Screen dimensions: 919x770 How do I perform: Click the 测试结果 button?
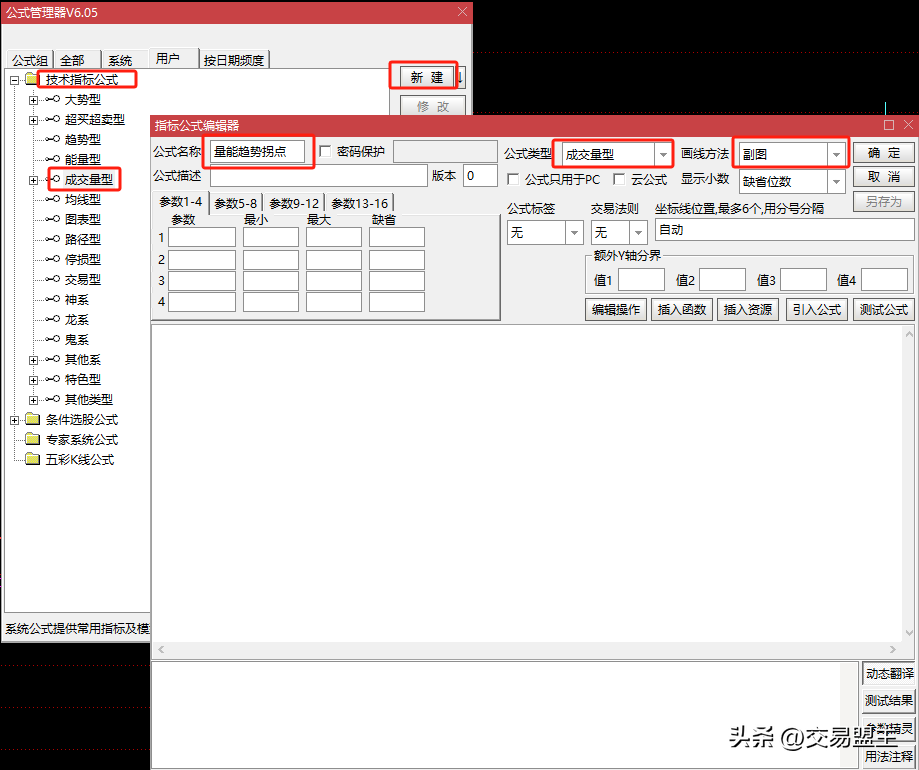click(889, 700)
